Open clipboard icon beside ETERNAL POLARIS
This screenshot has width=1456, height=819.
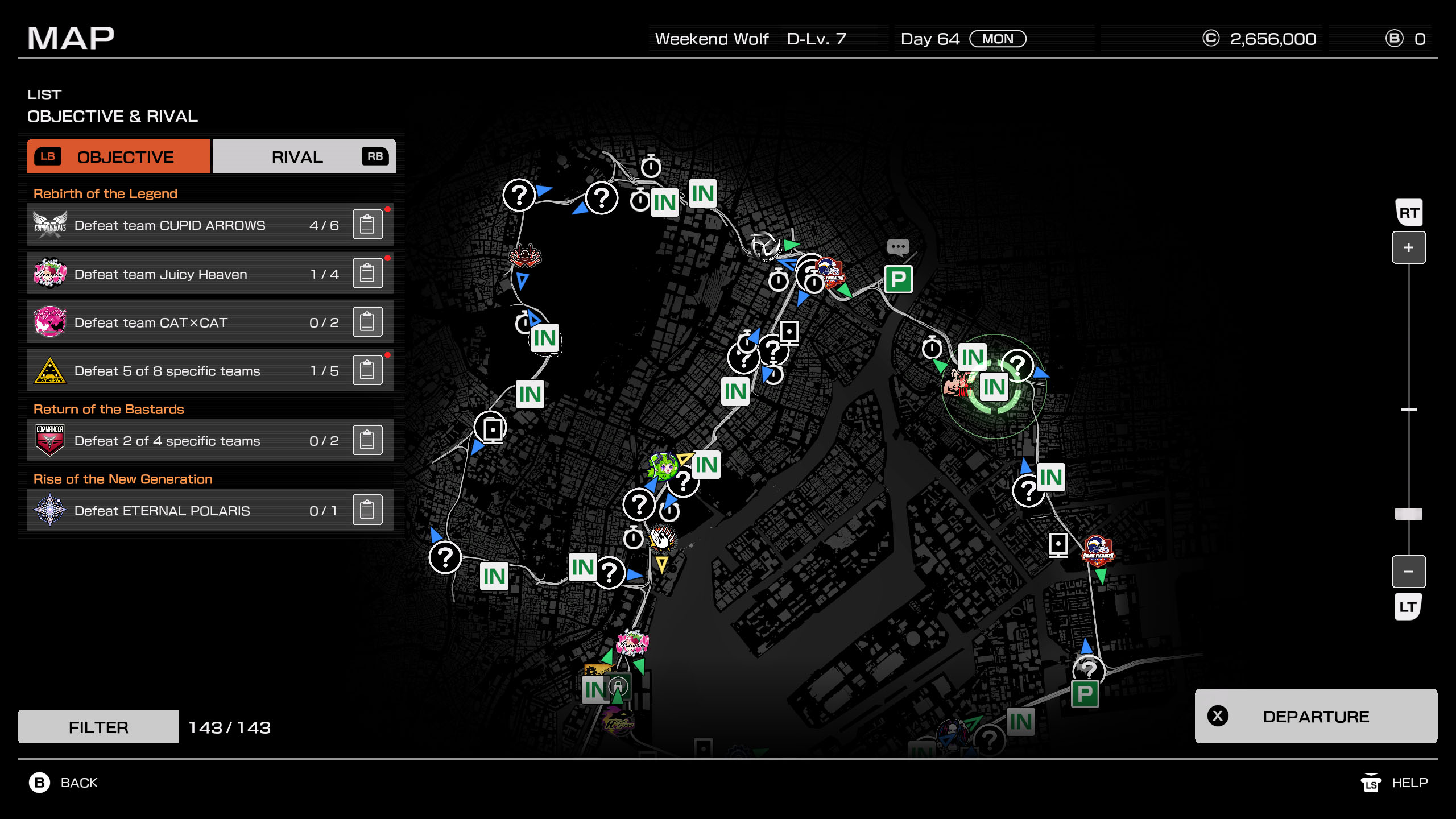click(367, 510)
